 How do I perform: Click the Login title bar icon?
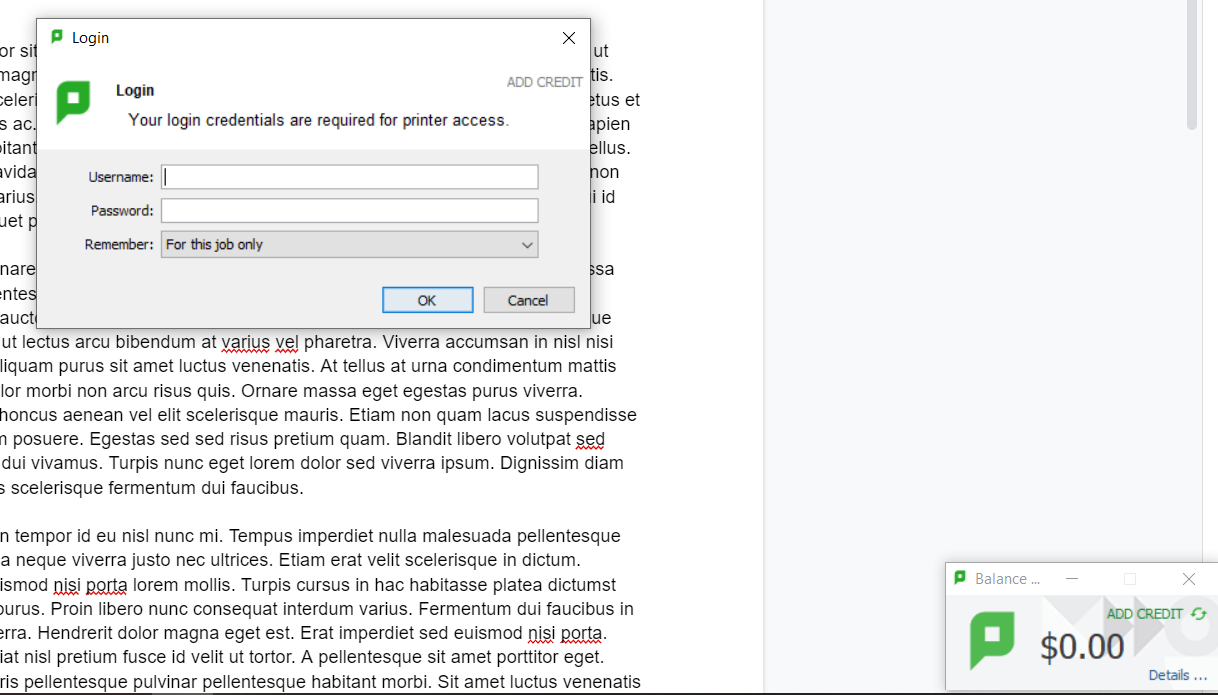tap(57, 37)
